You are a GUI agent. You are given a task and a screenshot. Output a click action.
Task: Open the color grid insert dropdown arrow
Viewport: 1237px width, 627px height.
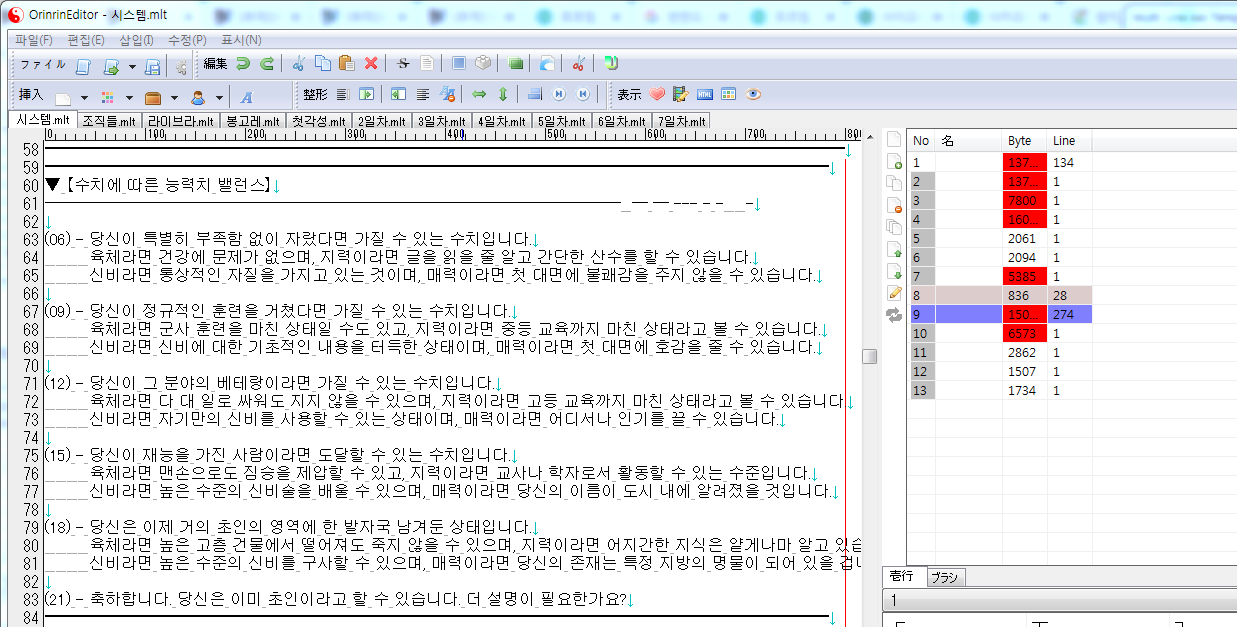pos(130,98)
